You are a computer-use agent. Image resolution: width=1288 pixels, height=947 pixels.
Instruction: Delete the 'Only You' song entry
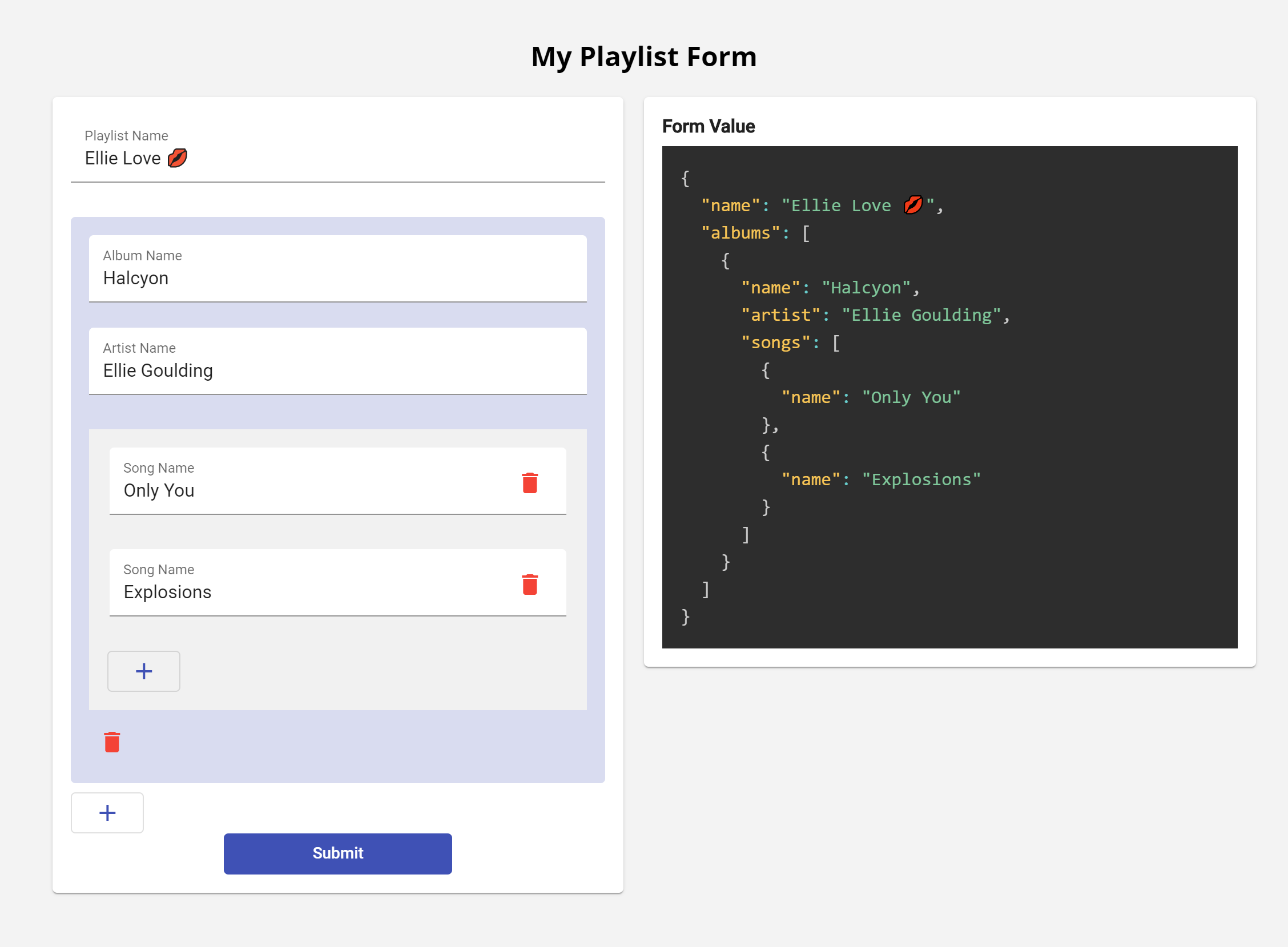pos(530,483)
